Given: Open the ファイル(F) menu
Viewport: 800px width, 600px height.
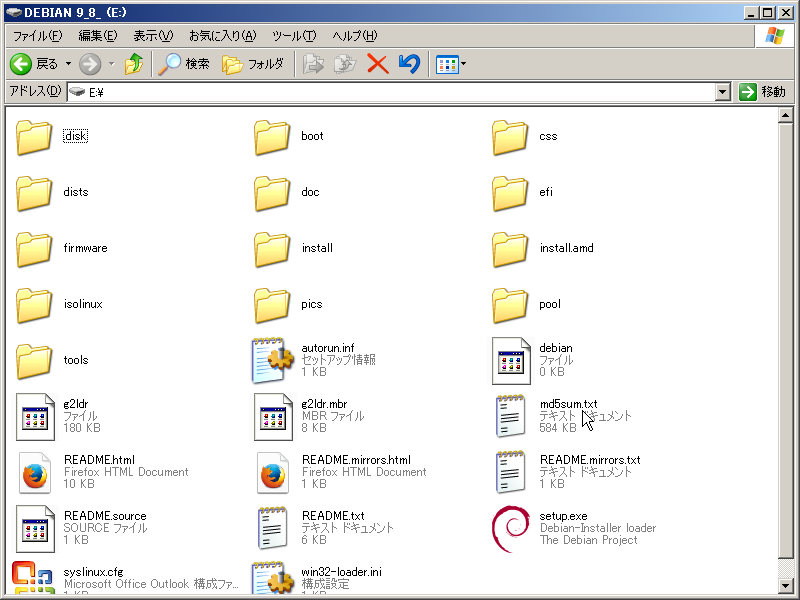Looking at the screenshot, I should coord(37,36).
